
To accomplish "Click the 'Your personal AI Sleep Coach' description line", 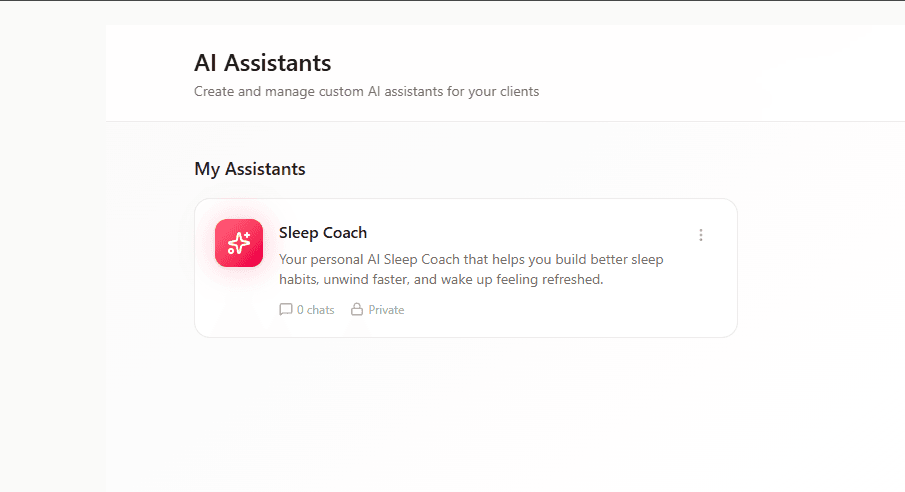I will coord(471,259).
